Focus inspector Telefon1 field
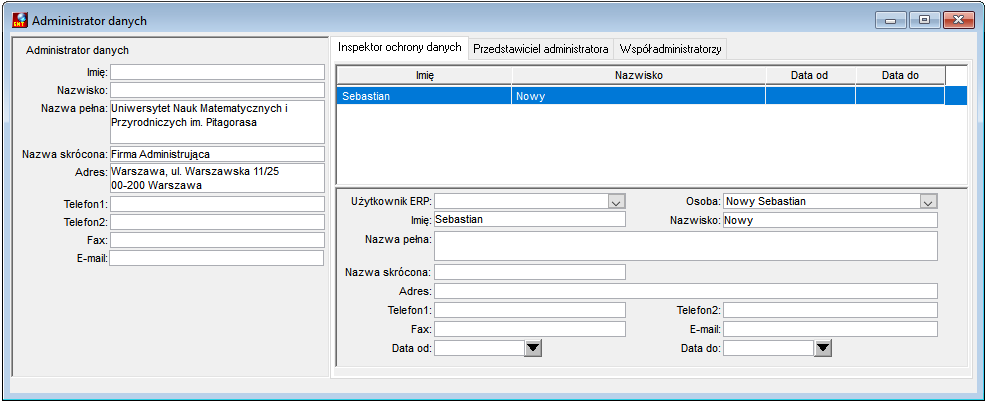 pos(530,310)
